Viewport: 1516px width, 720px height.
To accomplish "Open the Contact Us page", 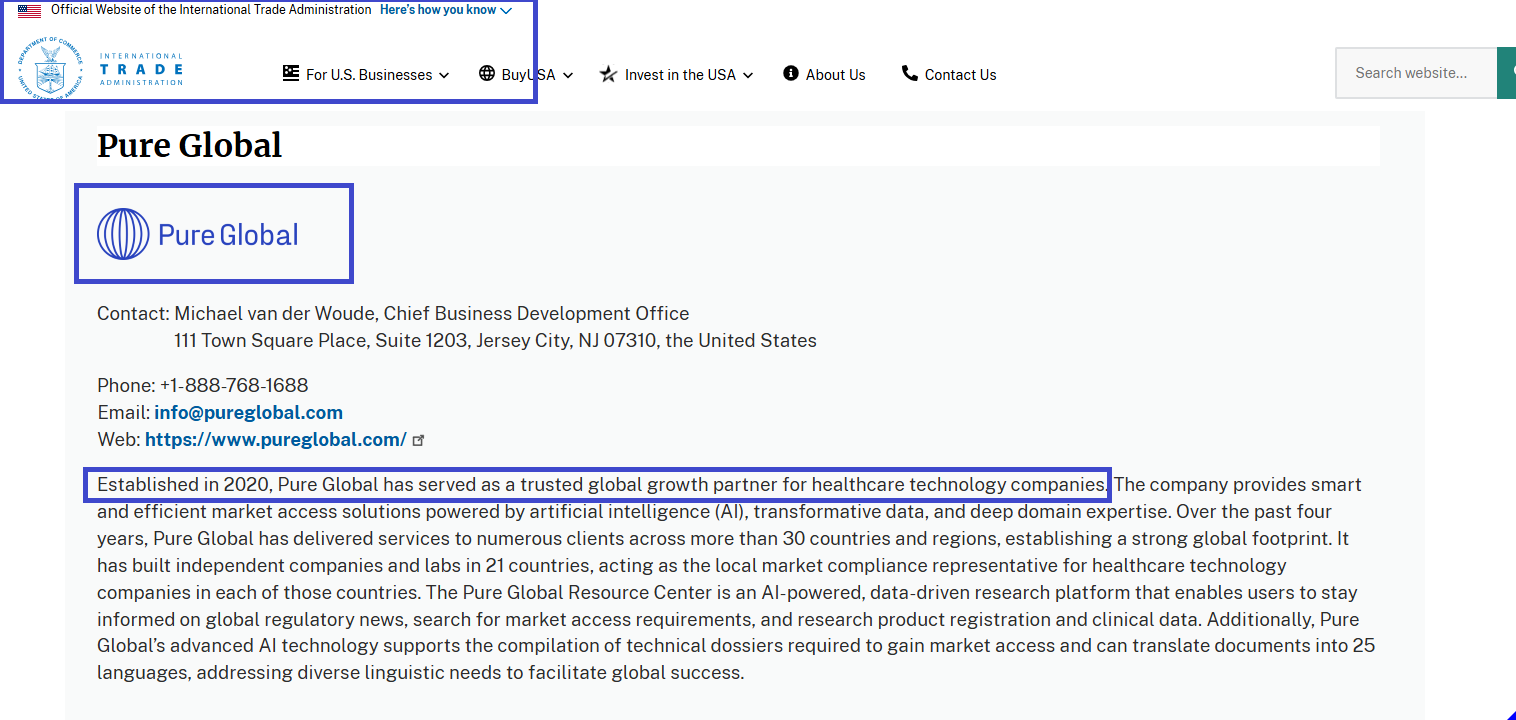I will 949,74.
